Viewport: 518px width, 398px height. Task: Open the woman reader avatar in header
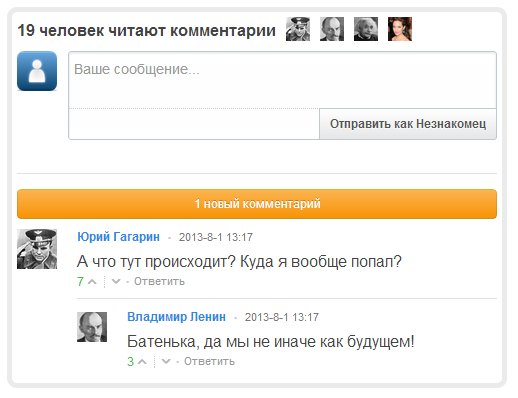click(400, 29)
